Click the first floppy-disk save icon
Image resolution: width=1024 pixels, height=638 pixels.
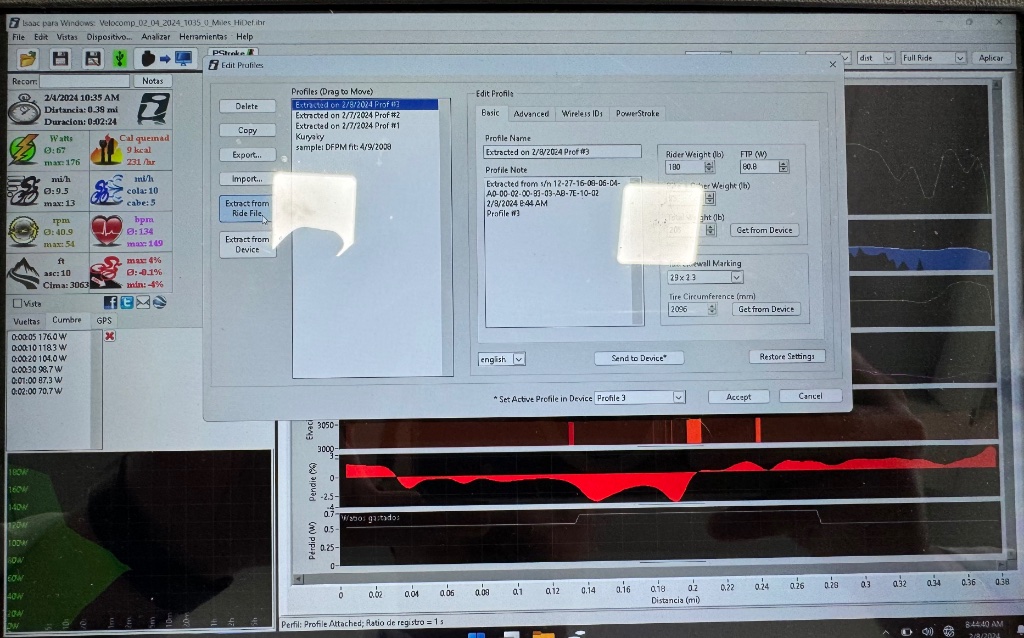point(61,59)
